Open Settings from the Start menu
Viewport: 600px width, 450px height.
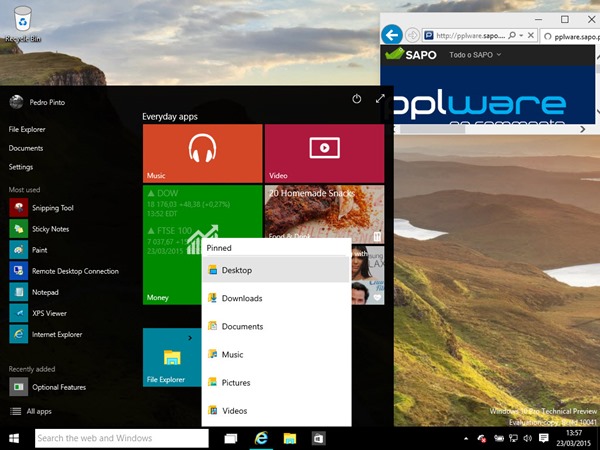tap(21, 167)
